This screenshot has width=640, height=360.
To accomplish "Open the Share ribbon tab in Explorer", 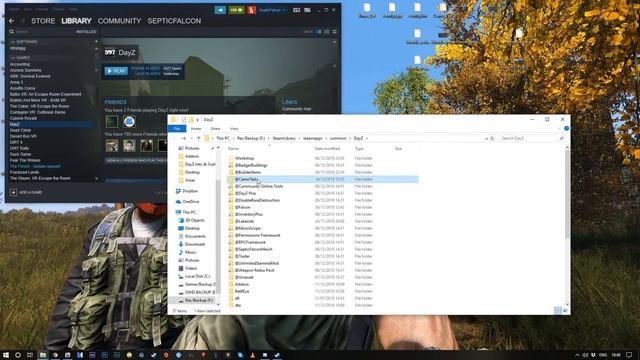I will tap(215, 129).
